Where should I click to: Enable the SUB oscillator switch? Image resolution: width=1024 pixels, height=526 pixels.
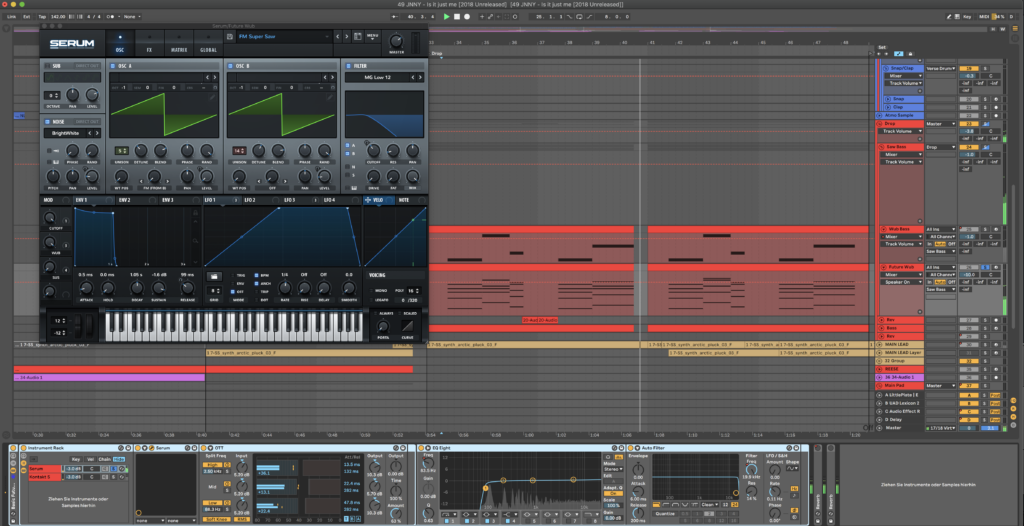point(48,66)
